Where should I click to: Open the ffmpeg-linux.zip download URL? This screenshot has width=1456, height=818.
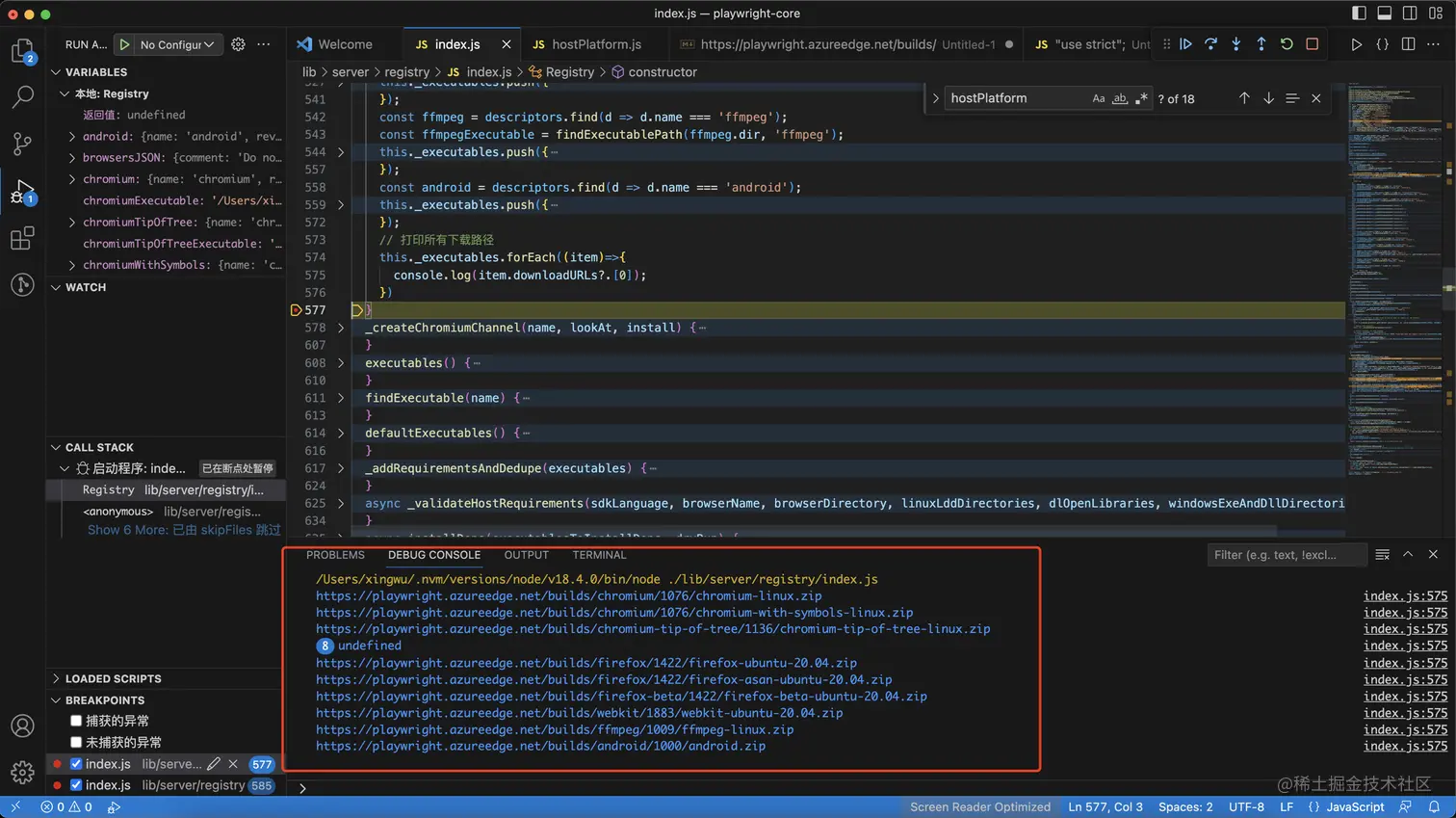click(555, 729)
